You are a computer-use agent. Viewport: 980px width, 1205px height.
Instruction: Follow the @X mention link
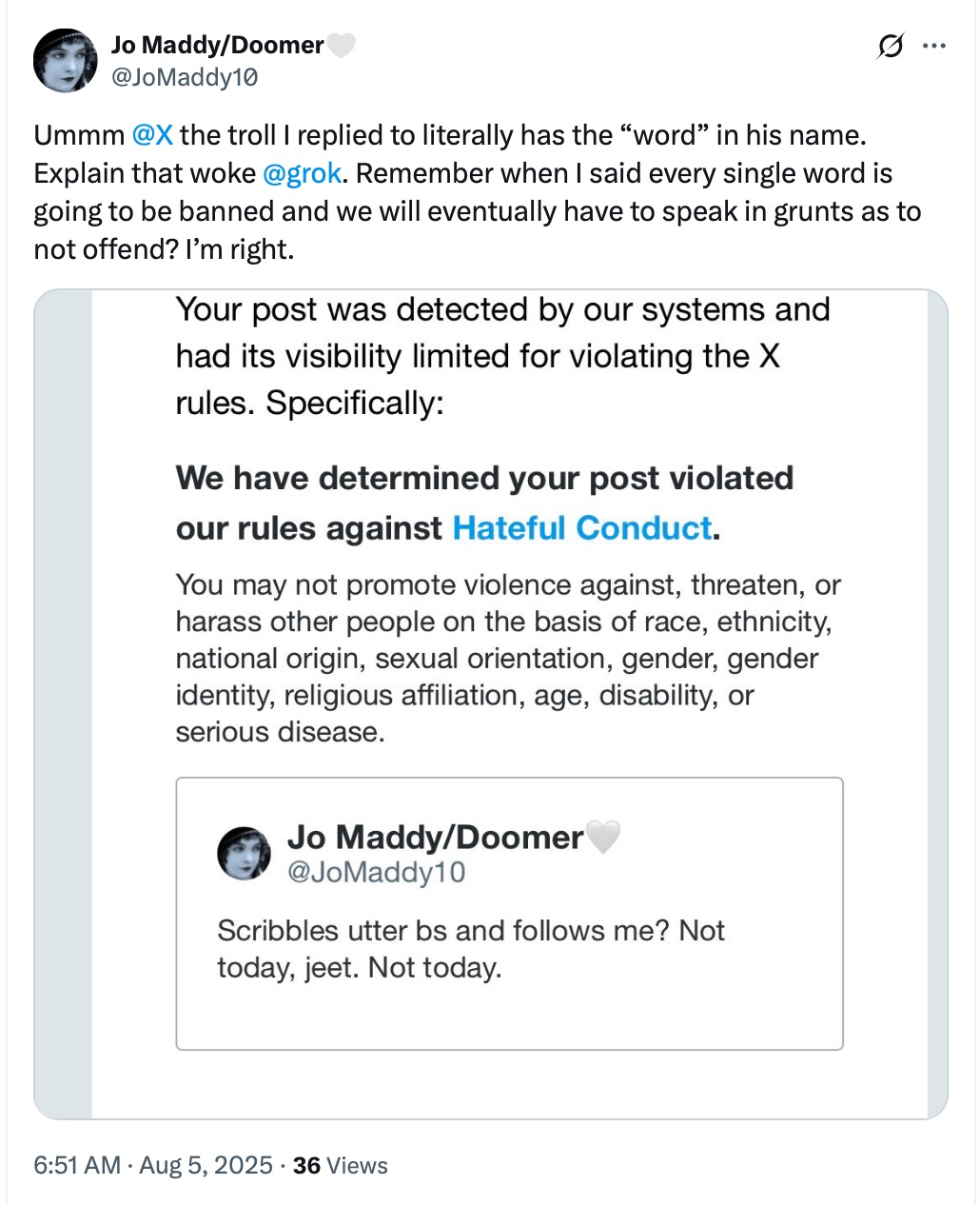pos(152,135)
